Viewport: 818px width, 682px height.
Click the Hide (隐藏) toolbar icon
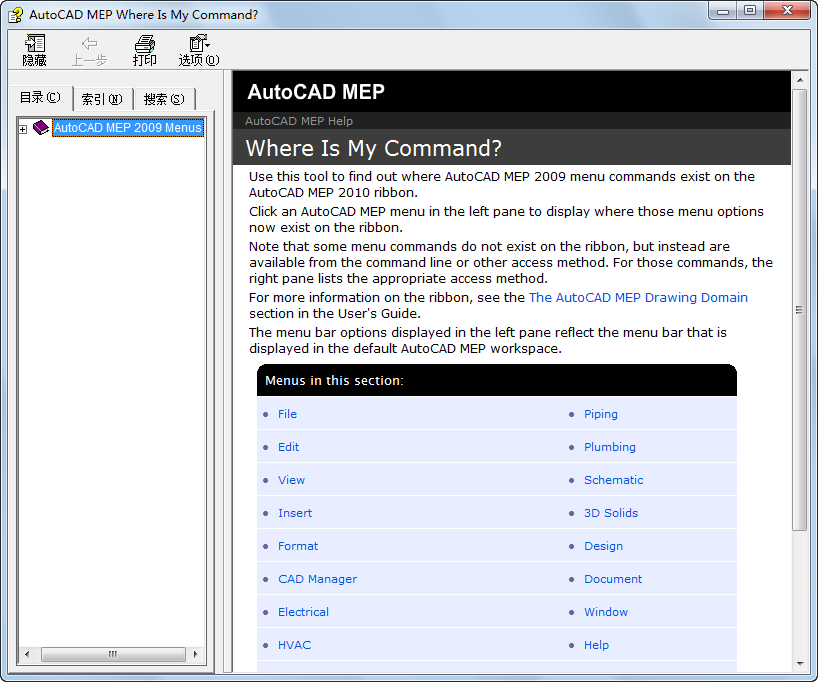click(x=35, y=50)
